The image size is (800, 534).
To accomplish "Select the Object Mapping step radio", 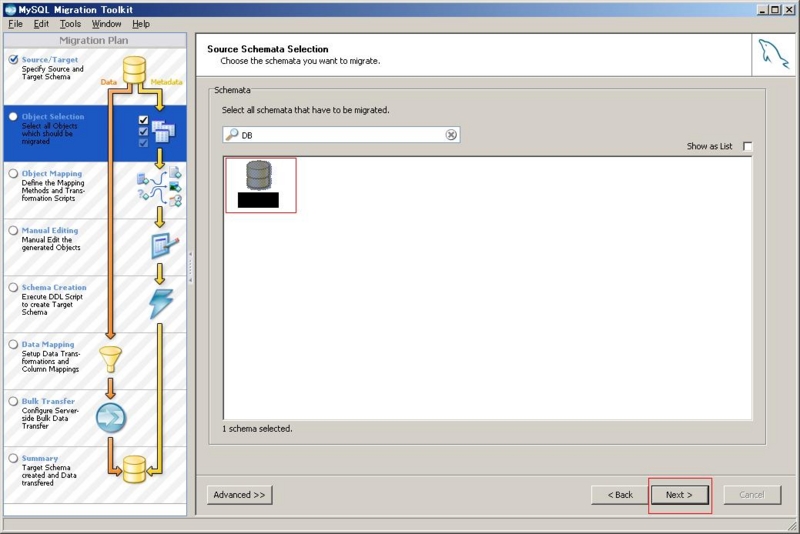I will tap(13, 173).
